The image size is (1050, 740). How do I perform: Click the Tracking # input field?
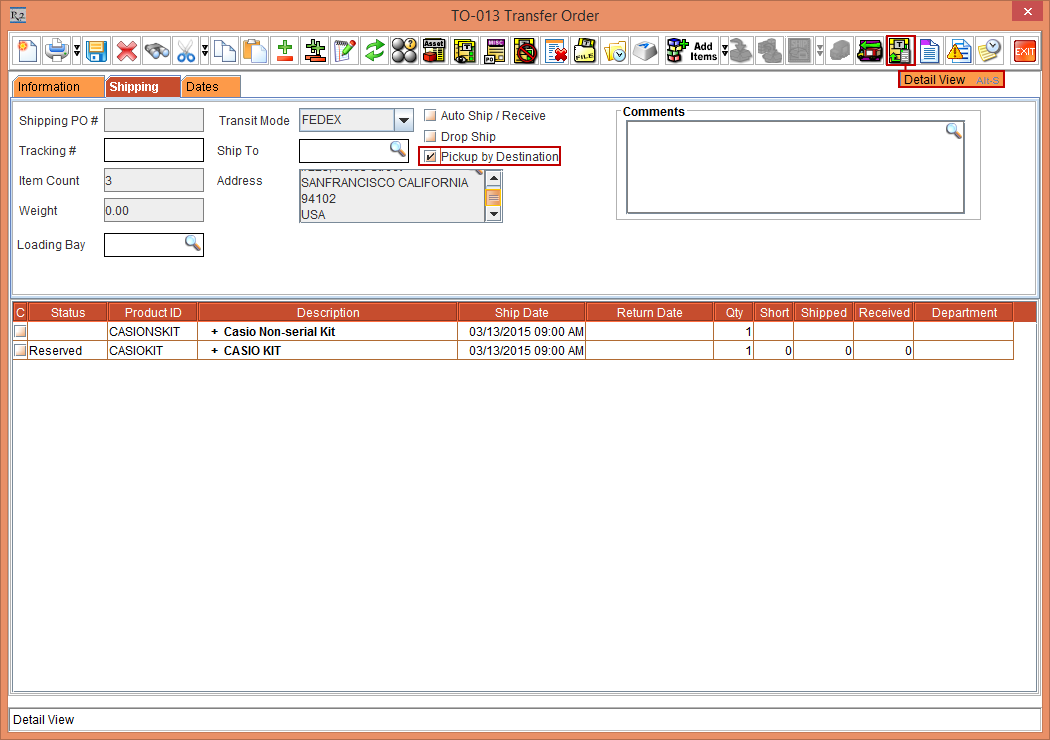153,151
